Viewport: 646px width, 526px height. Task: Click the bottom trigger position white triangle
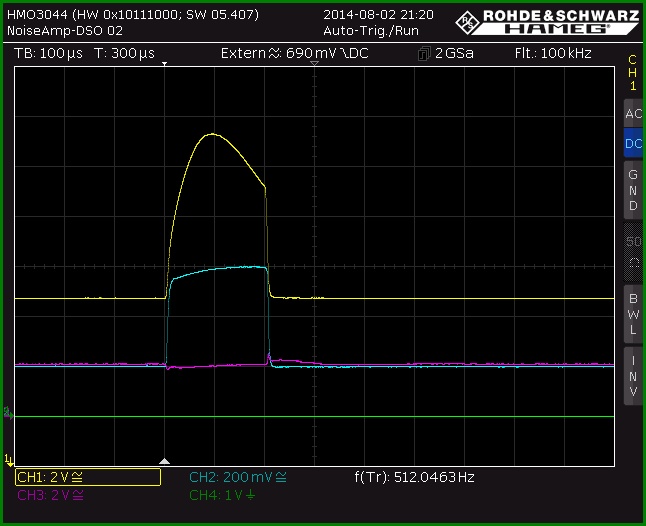[x=164, y=461]
